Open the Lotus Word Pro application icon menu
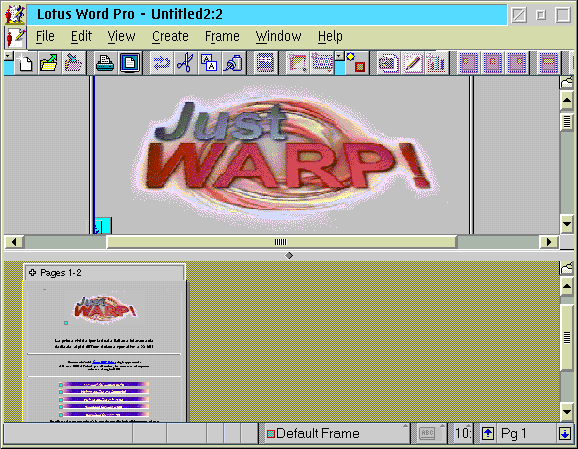The image size is (578, 449). [15, 14]
